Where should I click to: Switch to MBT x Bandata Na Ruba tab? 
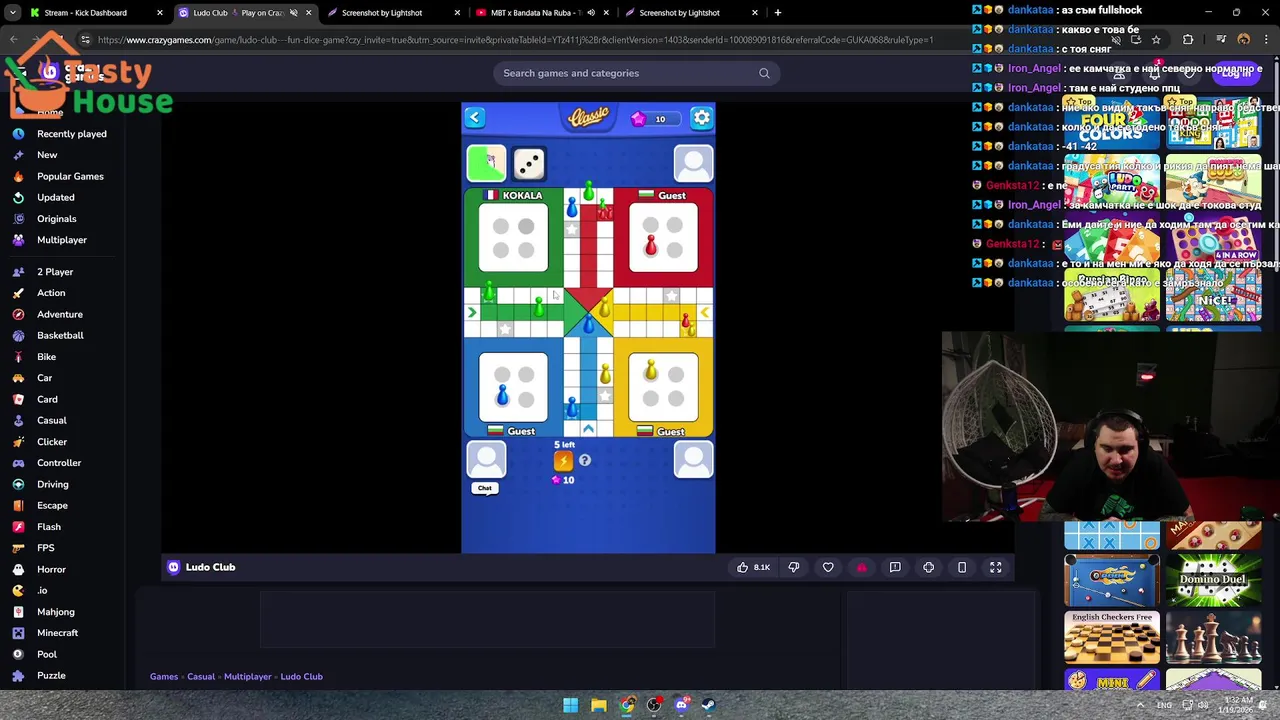click(535, 13)
